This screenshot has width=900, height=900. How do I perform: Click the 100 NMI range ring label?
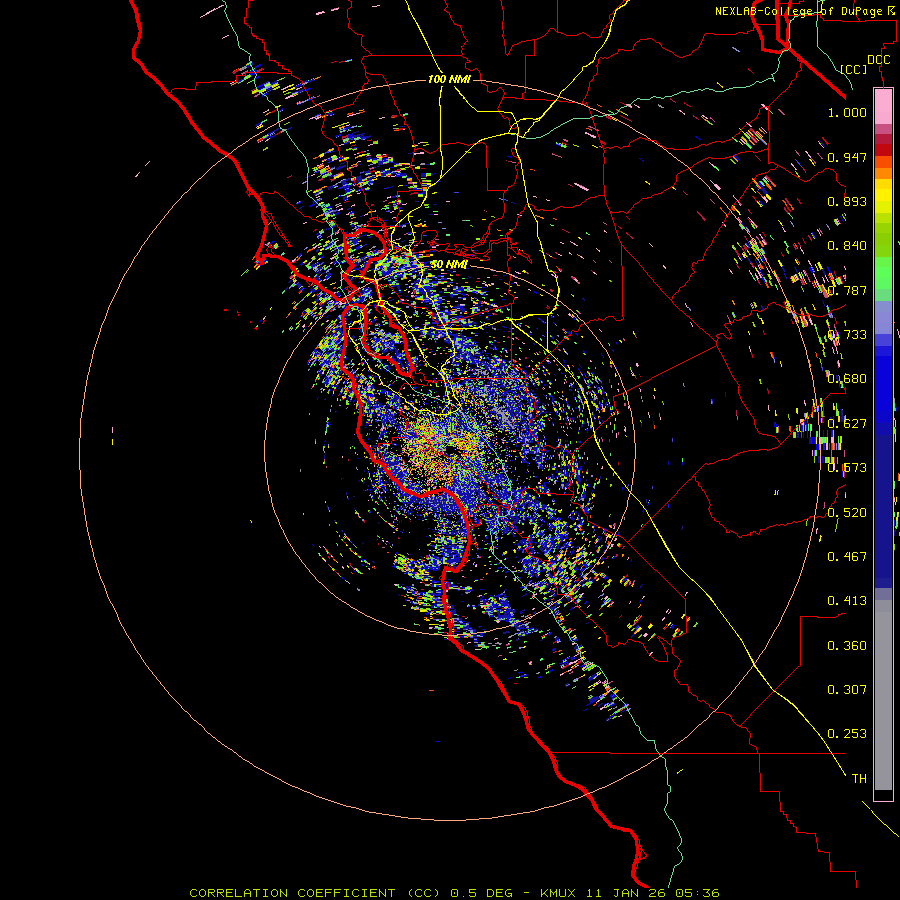[449, 79]
